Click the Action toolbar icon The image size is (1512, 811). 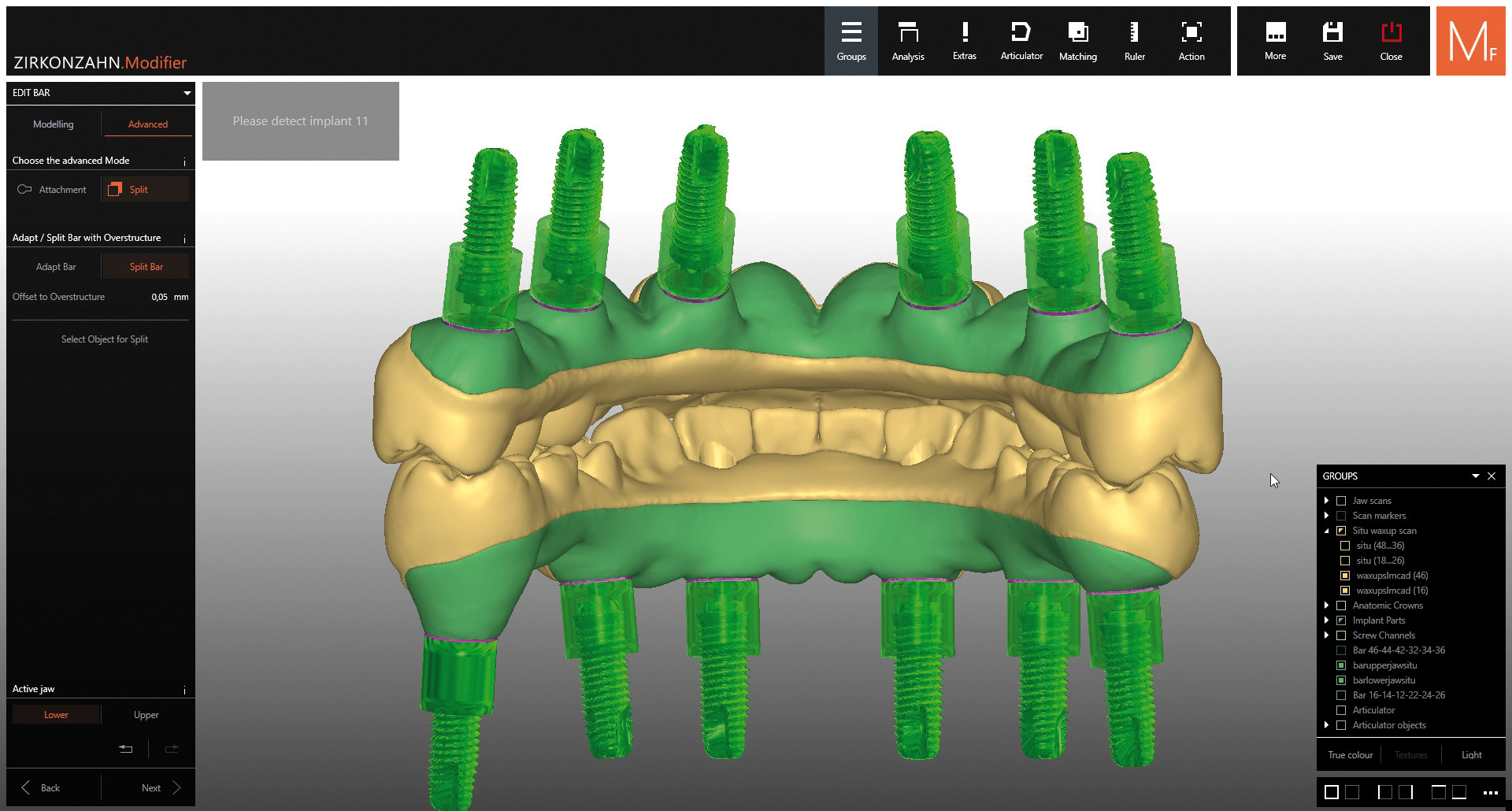pyautogui.click(x=1191, y=41)
